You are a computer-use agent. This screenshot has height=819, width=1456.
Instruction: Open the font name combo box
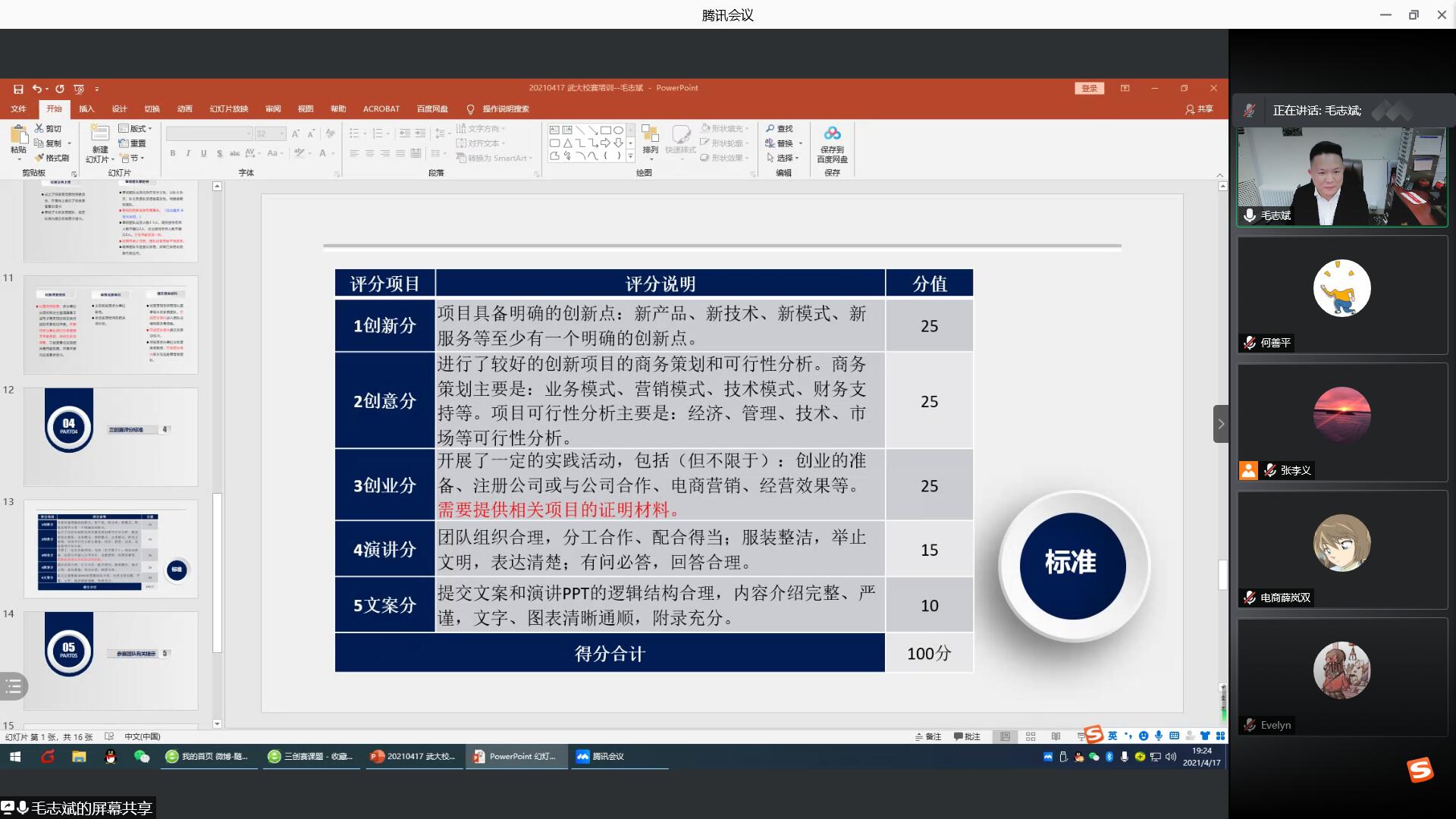(x=209, y=133)
